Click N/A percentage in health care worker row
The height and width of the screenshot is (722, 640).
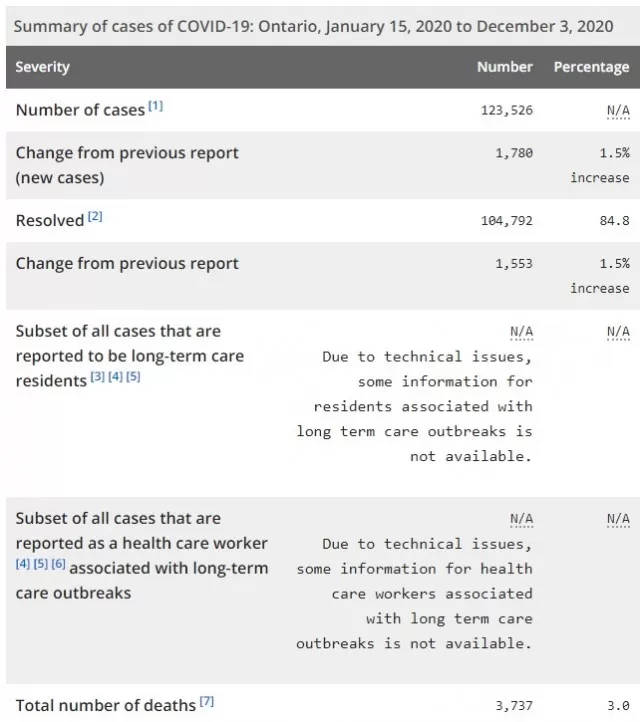click(x=618, y=519)
